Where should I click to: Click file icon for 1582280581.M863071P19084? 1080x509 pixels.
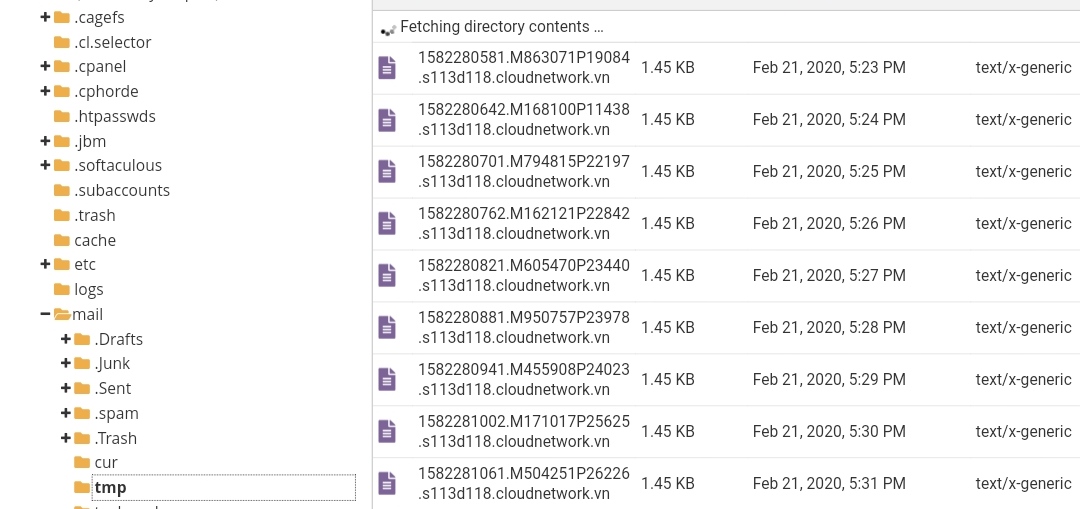point(386,68)
